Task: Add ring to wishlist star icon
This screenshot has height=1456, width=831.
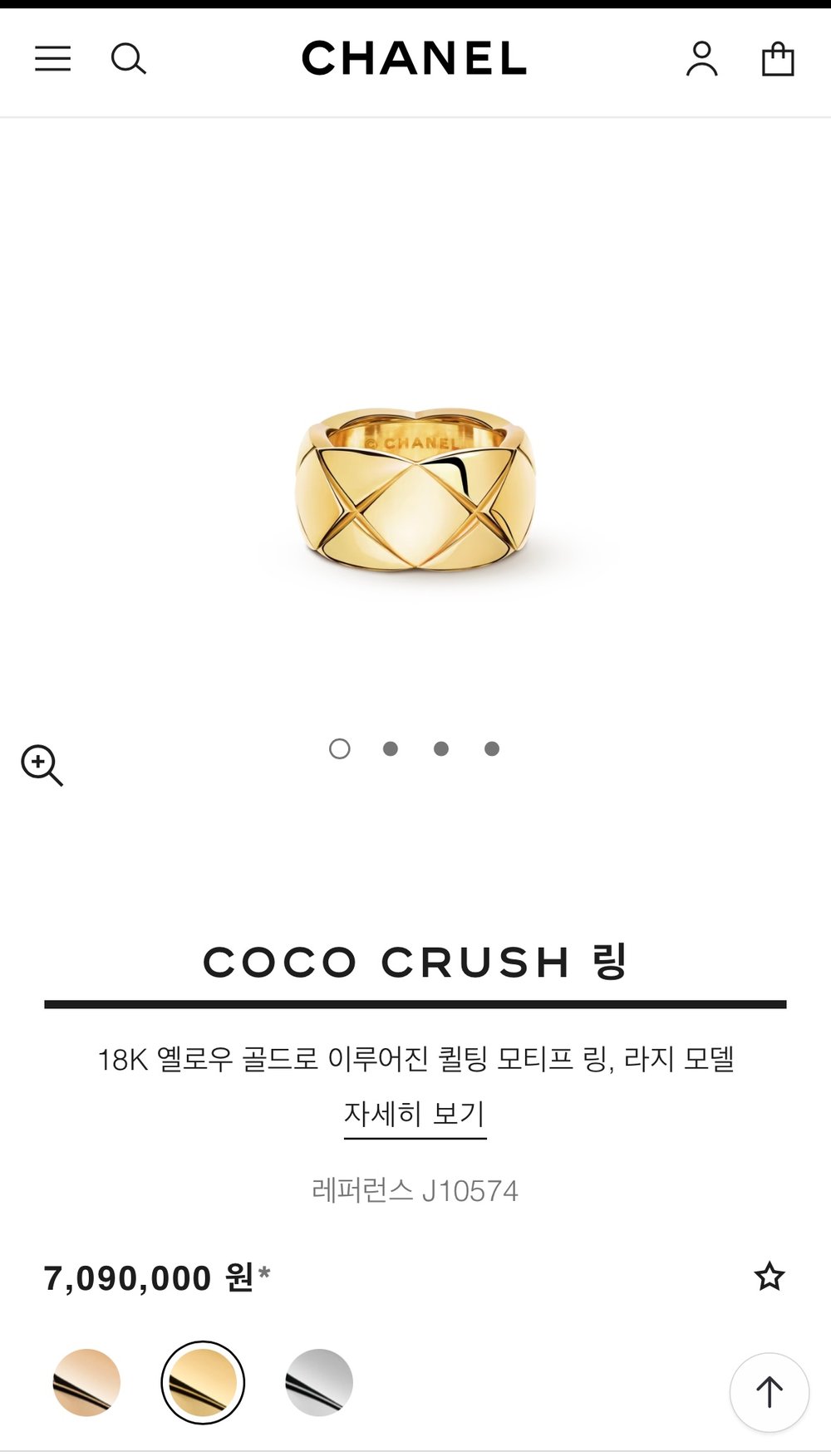Action: click(770, 1277)
